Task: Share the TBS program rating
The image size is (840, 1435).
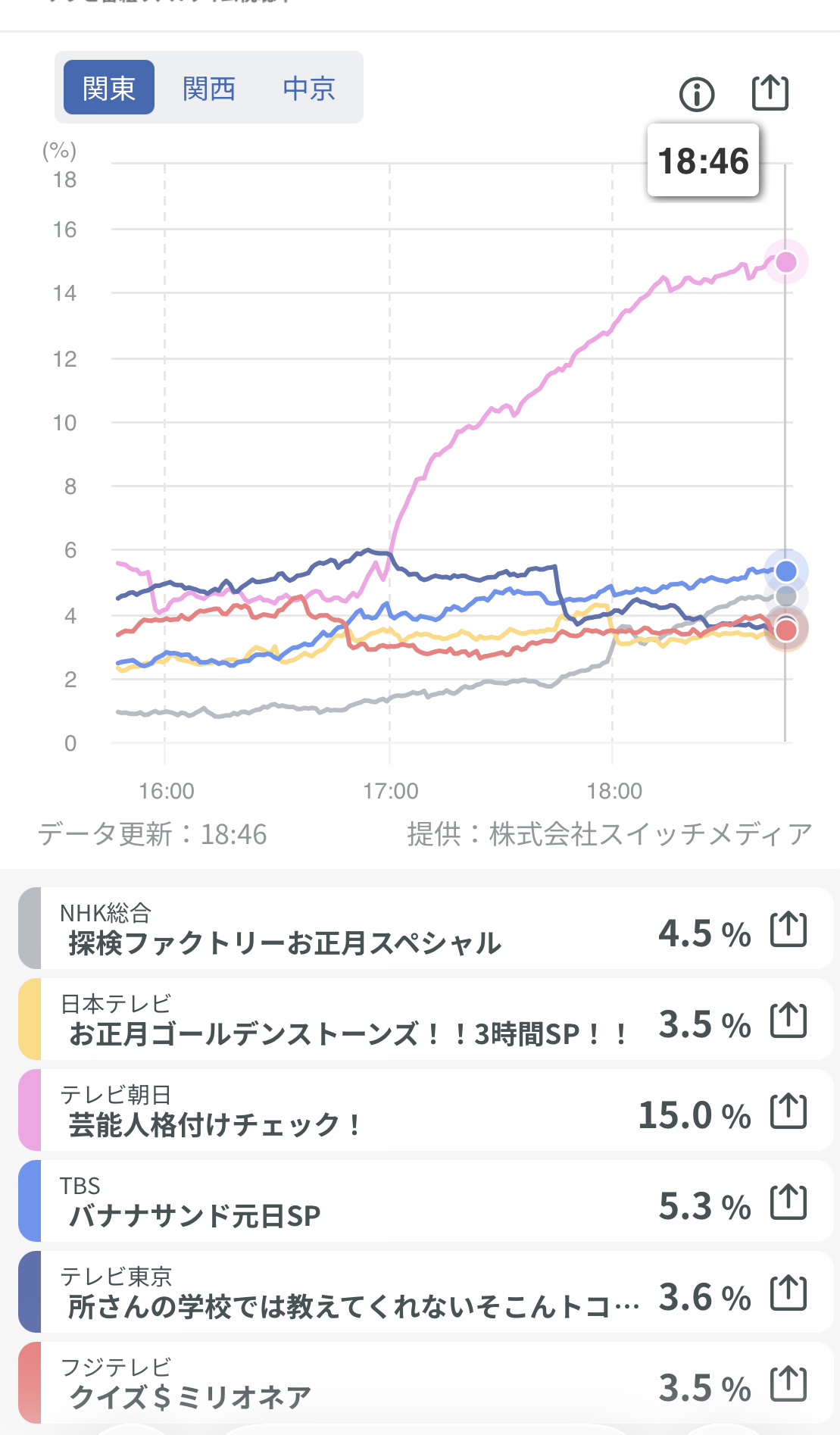Action: [788, 1202]
